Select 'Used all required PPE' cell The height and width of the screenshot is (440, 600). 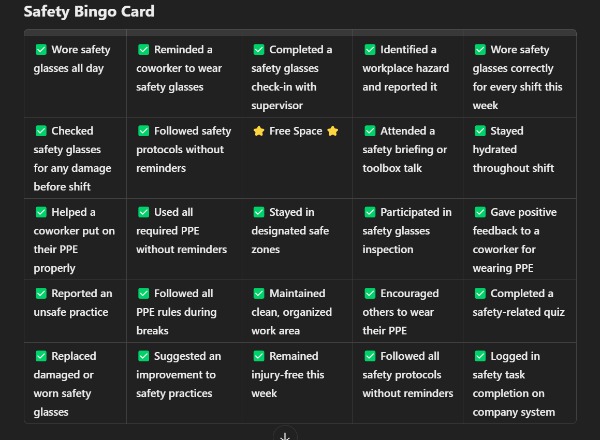coord(182,231)
